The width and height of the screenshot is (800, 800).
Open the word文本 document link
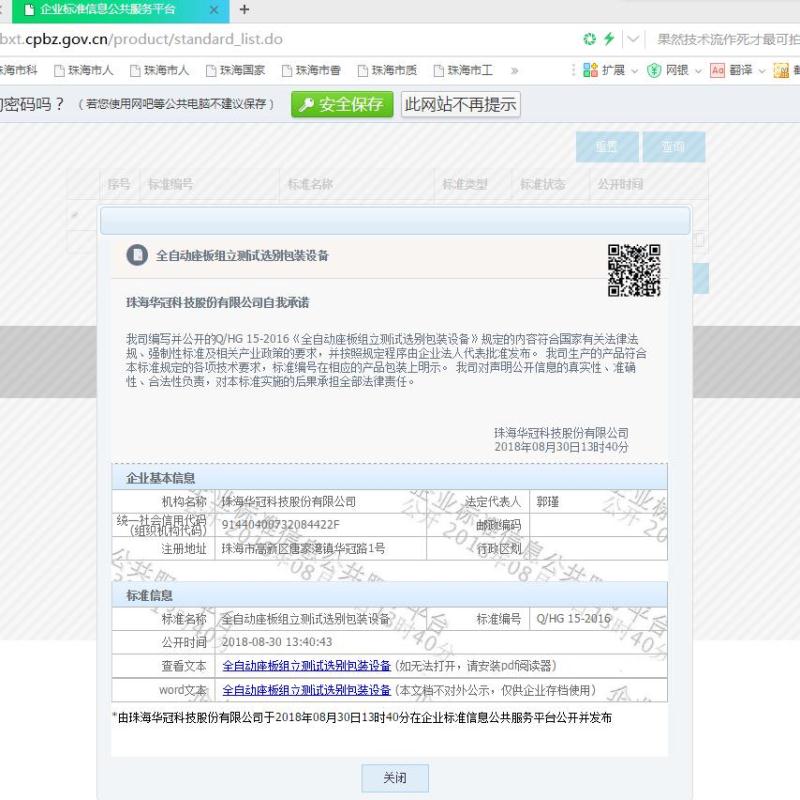coord(307,690)
